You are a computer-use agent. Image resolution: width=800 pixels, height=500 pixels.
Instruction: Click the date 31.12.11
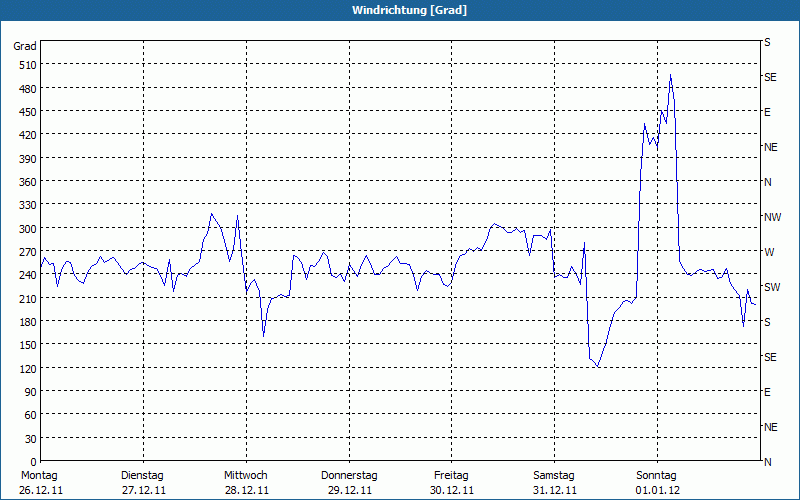555,491
